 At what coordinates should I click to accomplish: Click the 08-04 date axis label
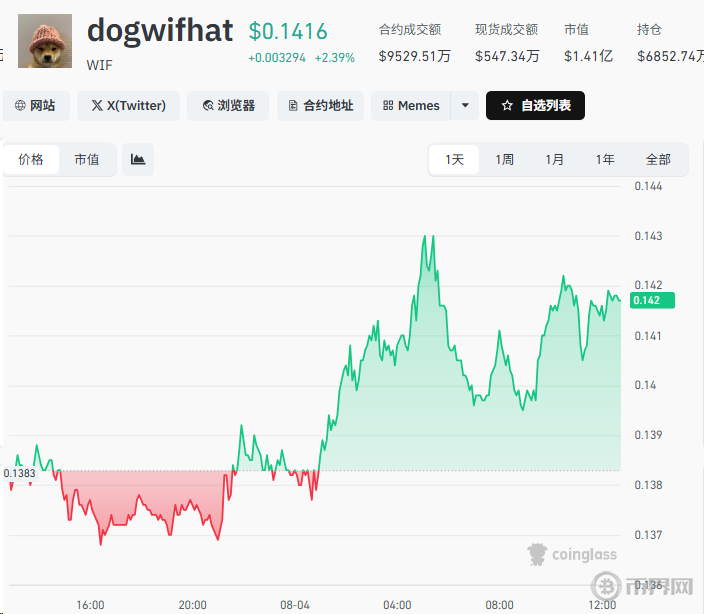pos(295,605)
